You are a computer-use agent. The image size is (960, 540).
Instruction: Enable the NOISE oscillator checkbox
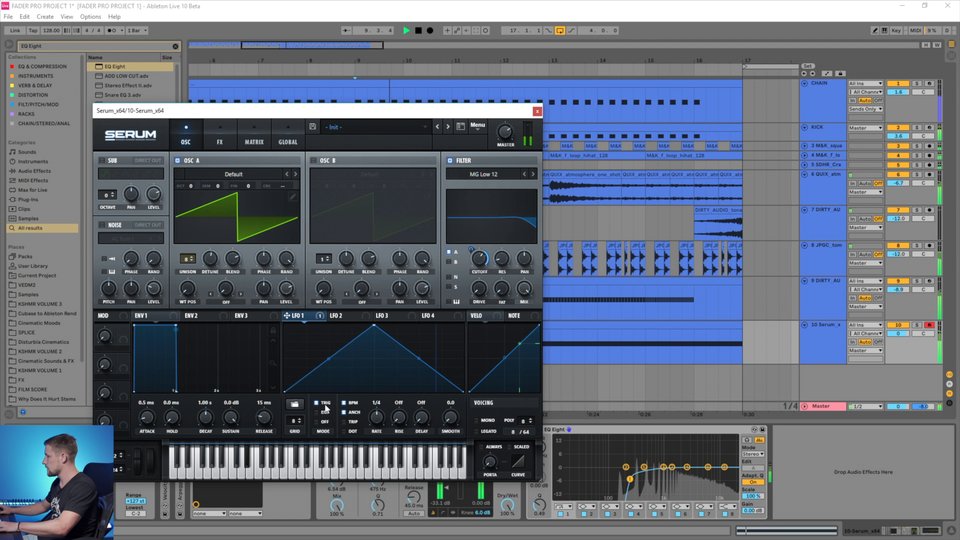tap(102, 225)
